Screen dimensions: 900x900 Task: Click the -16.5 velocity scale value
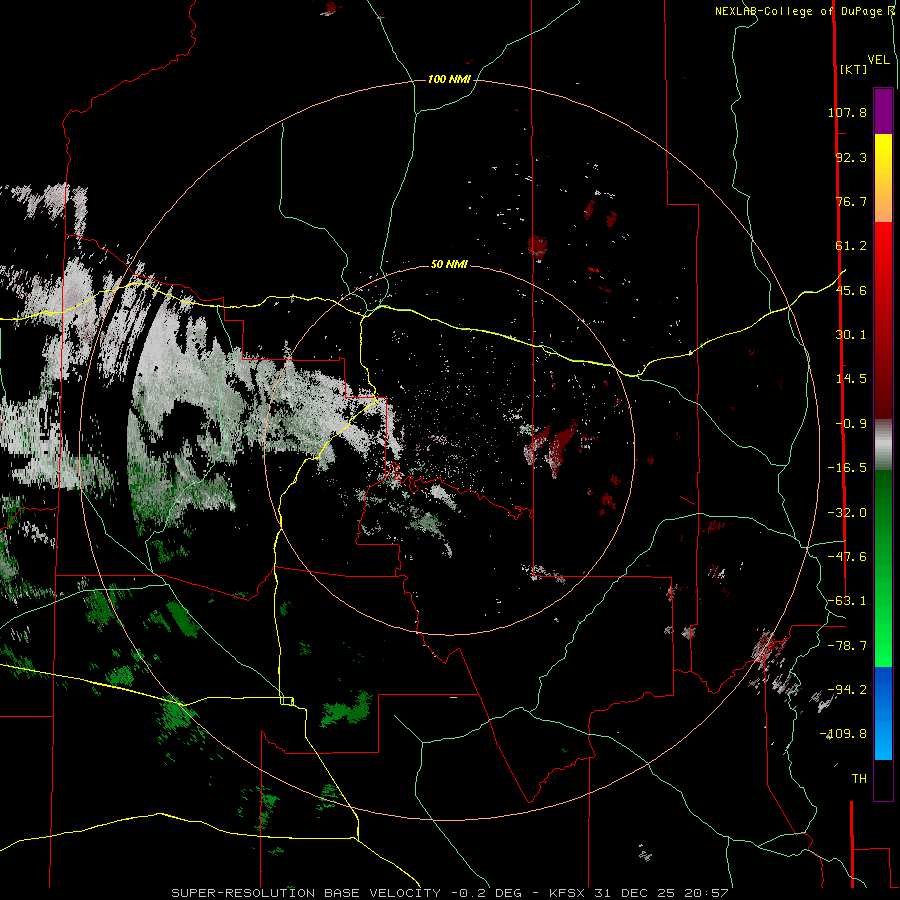point(847,468)
